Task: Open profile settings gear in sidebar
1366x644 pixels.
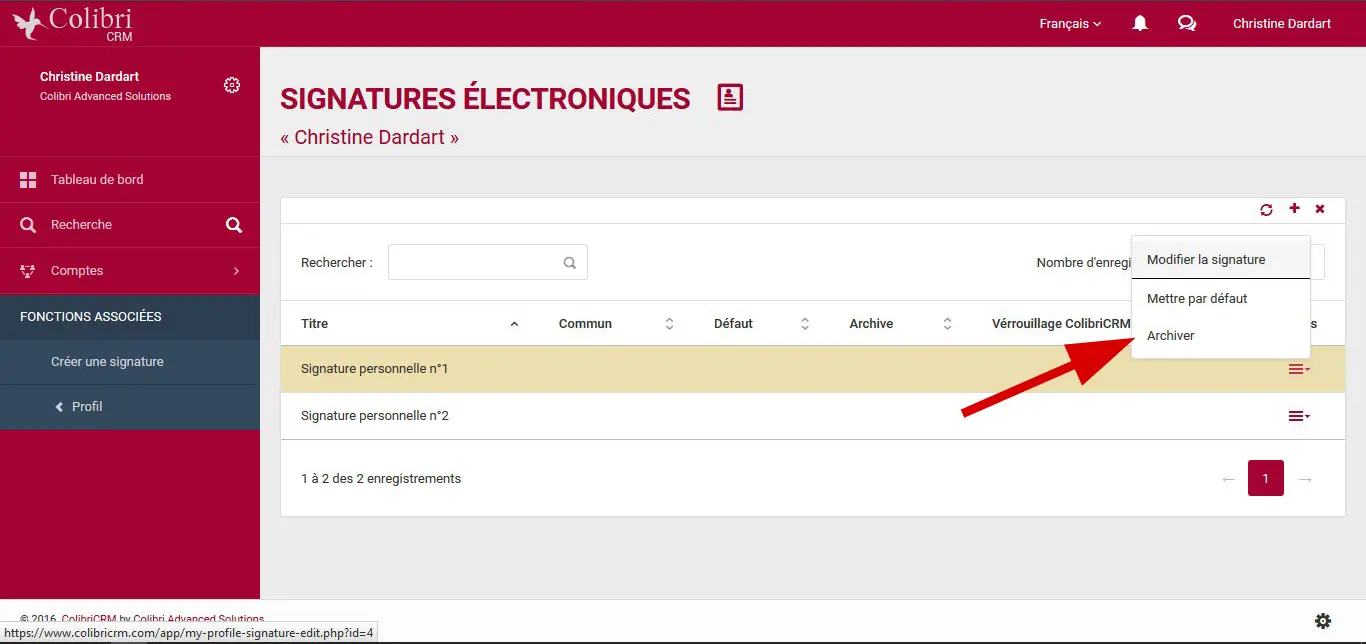Action: coord(232,85)
